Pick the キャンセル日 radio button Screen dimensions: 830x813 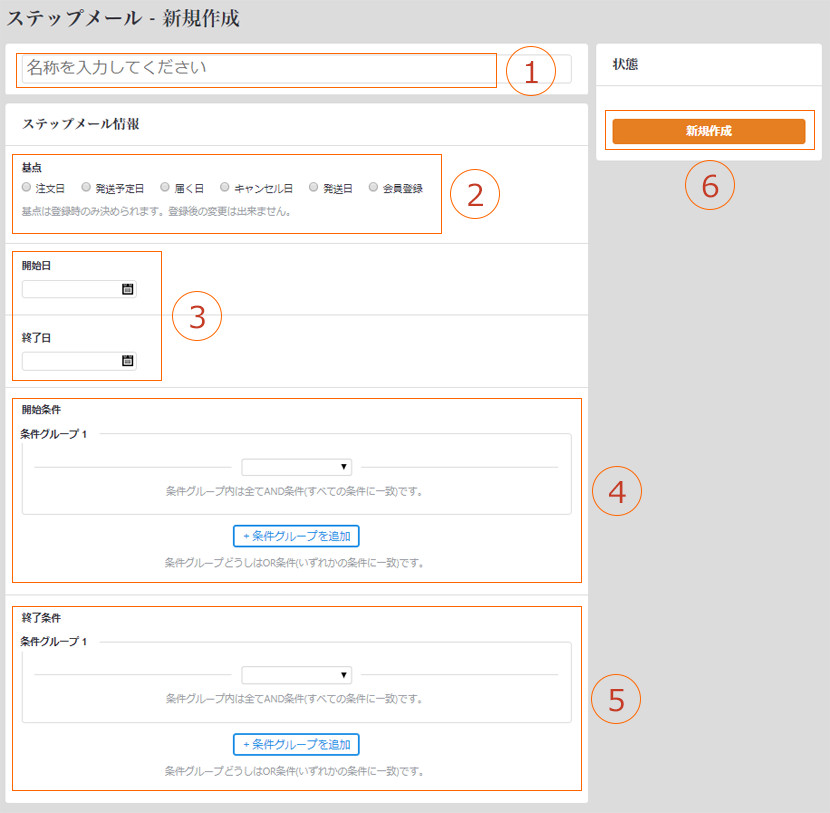[x=225, y=187]
